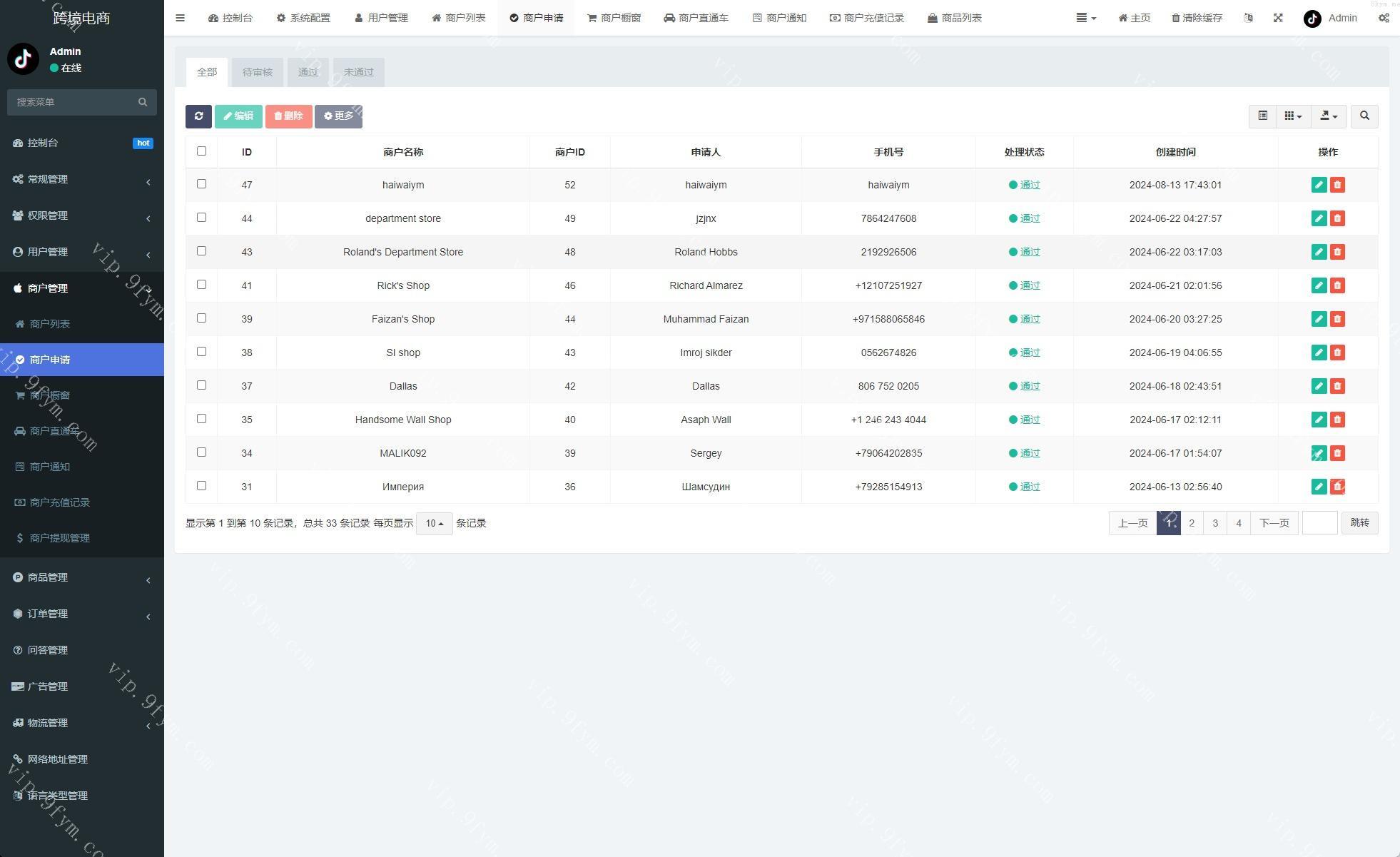
Task: Select the checkbox for Dallas row
Action: [201, 385]
